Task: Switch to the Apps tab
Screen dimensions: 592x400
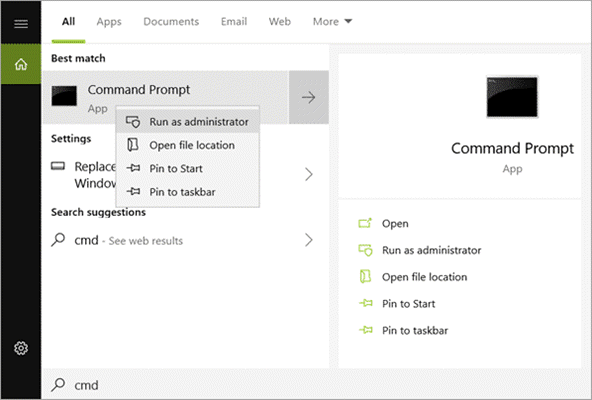Action: coord(109,22)
